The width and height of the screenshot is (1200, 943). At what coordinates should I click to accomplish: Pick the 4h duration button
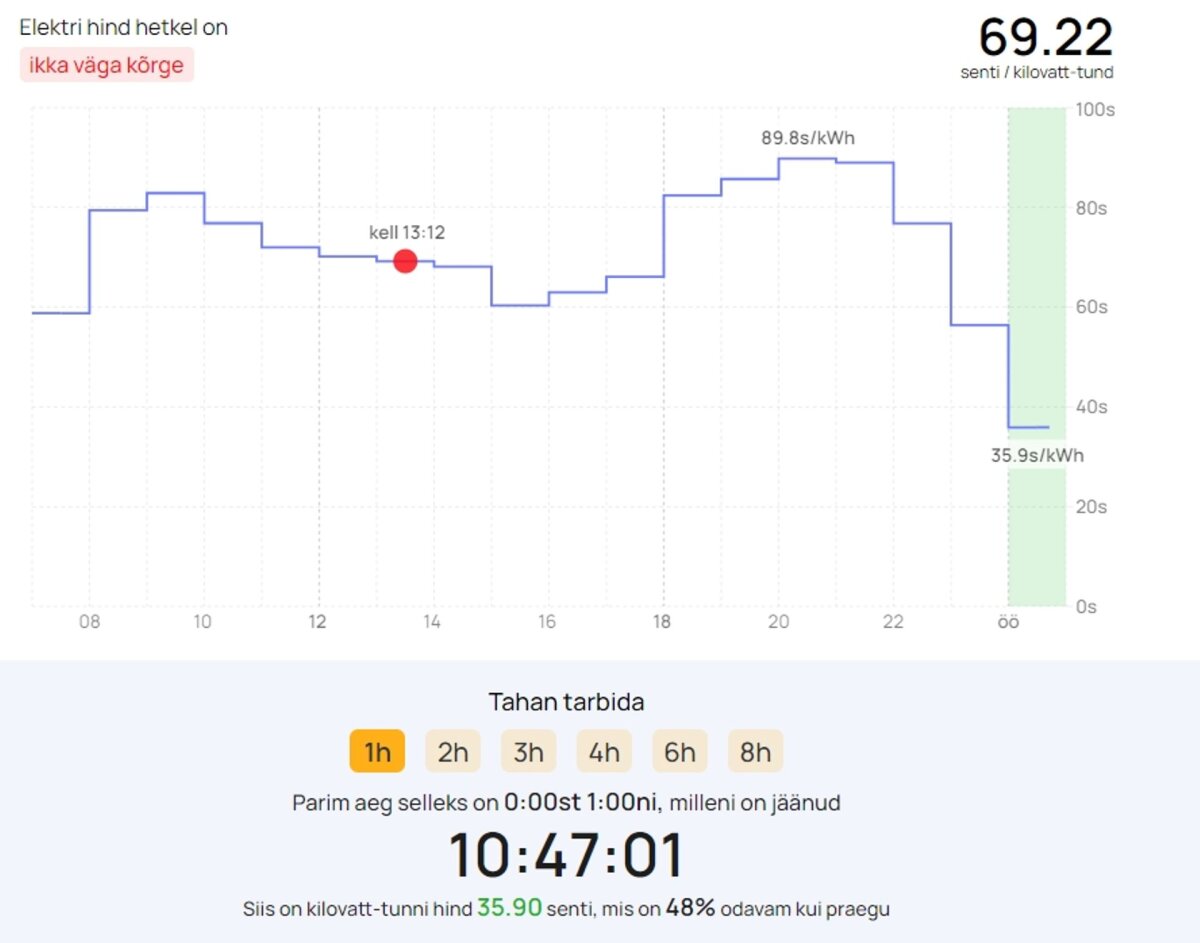pyautogui.click(x=604, y=752)
